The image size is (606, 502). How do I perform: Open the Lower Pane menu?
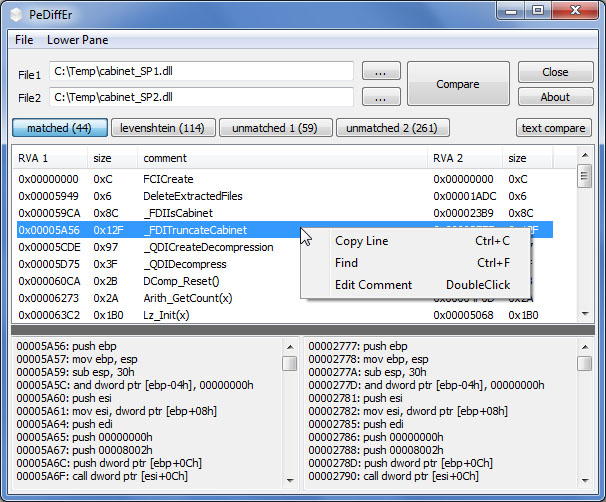(x=77, y=40)
